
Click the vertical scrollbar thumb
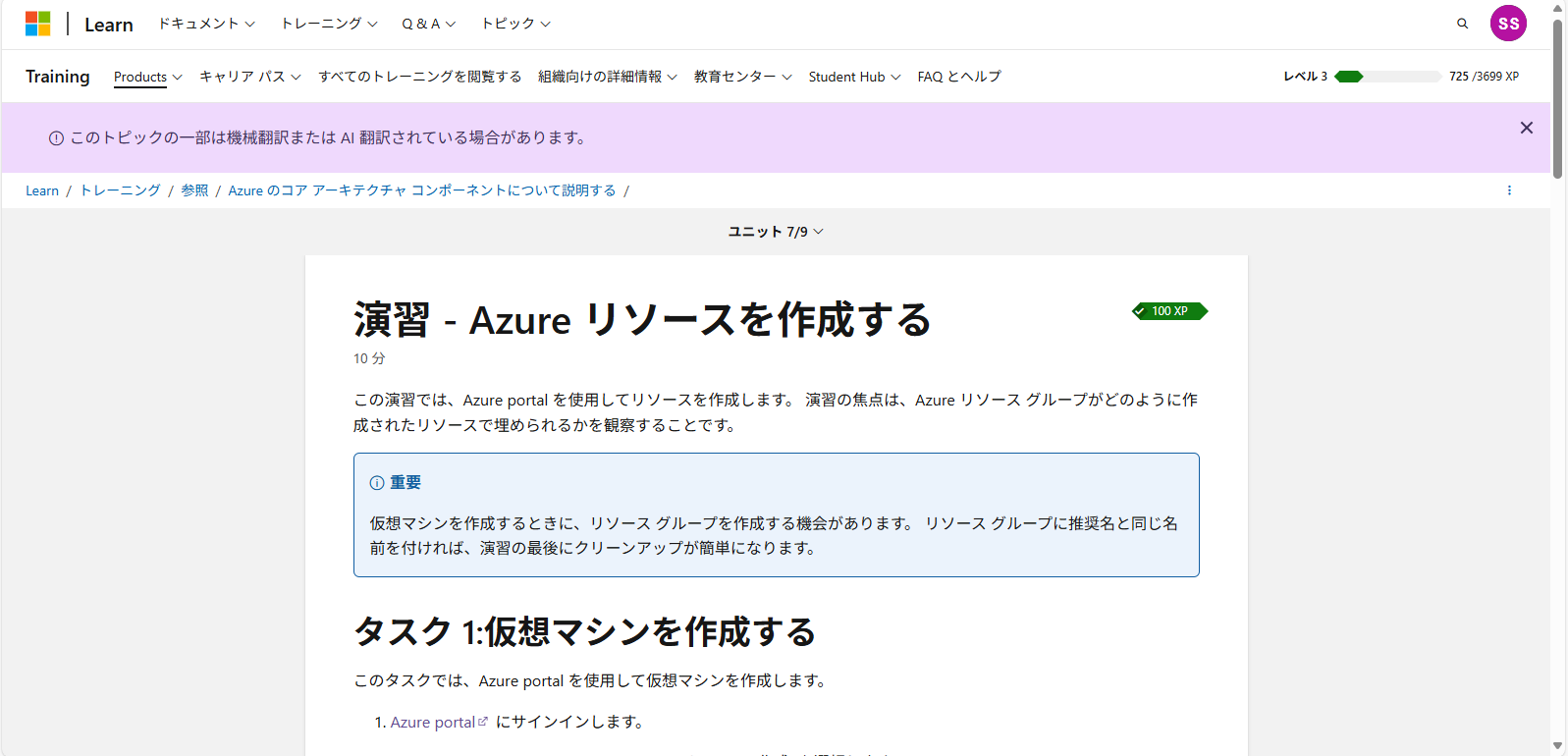click(1557, 98)
